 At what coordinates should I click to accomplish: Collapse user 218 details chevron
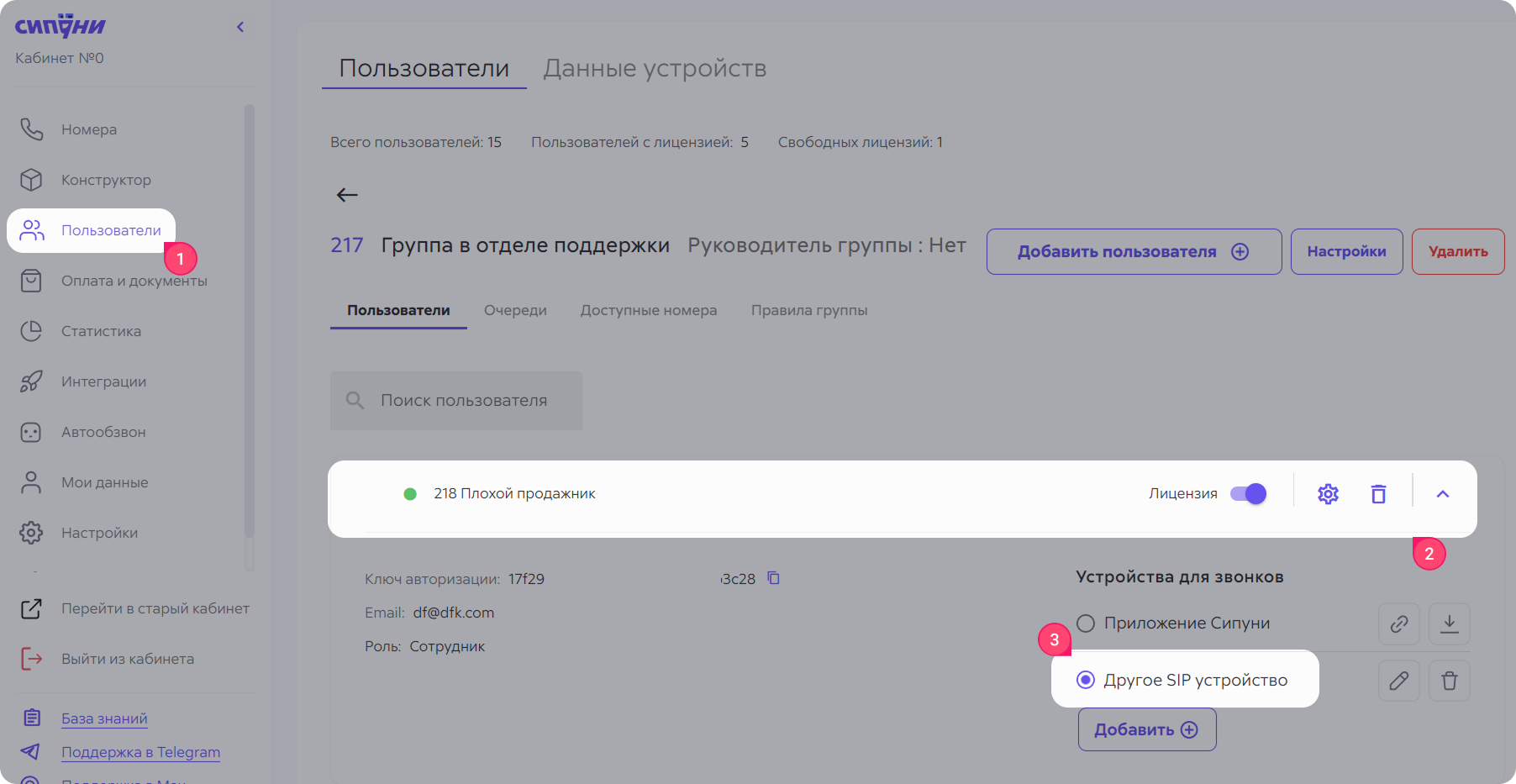point(1443,494)
